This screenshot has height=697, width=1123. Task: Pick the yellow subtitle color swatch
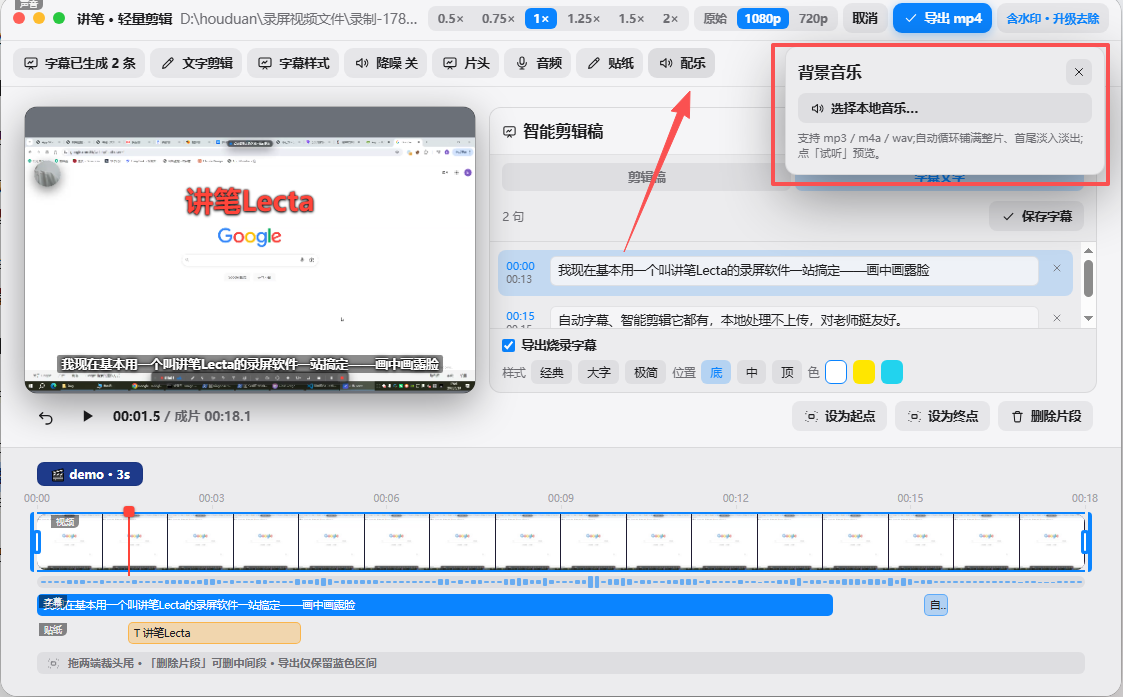point(864,372)
